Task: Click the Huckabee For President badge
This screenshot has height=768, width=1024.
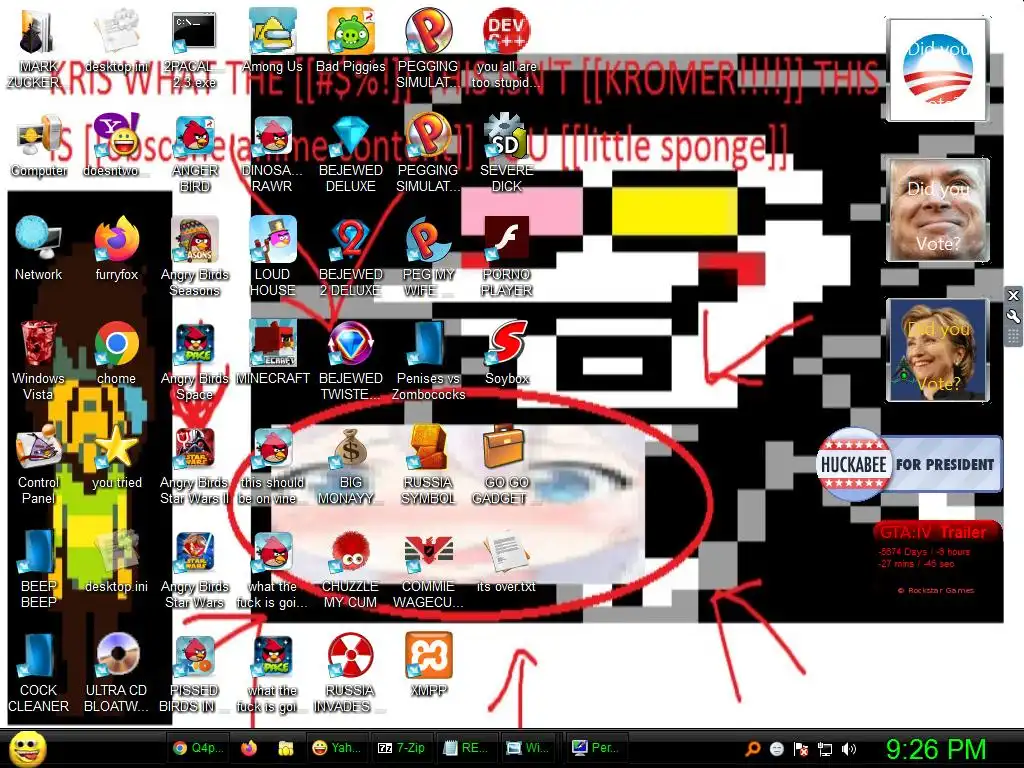Action: coord(908,464)
